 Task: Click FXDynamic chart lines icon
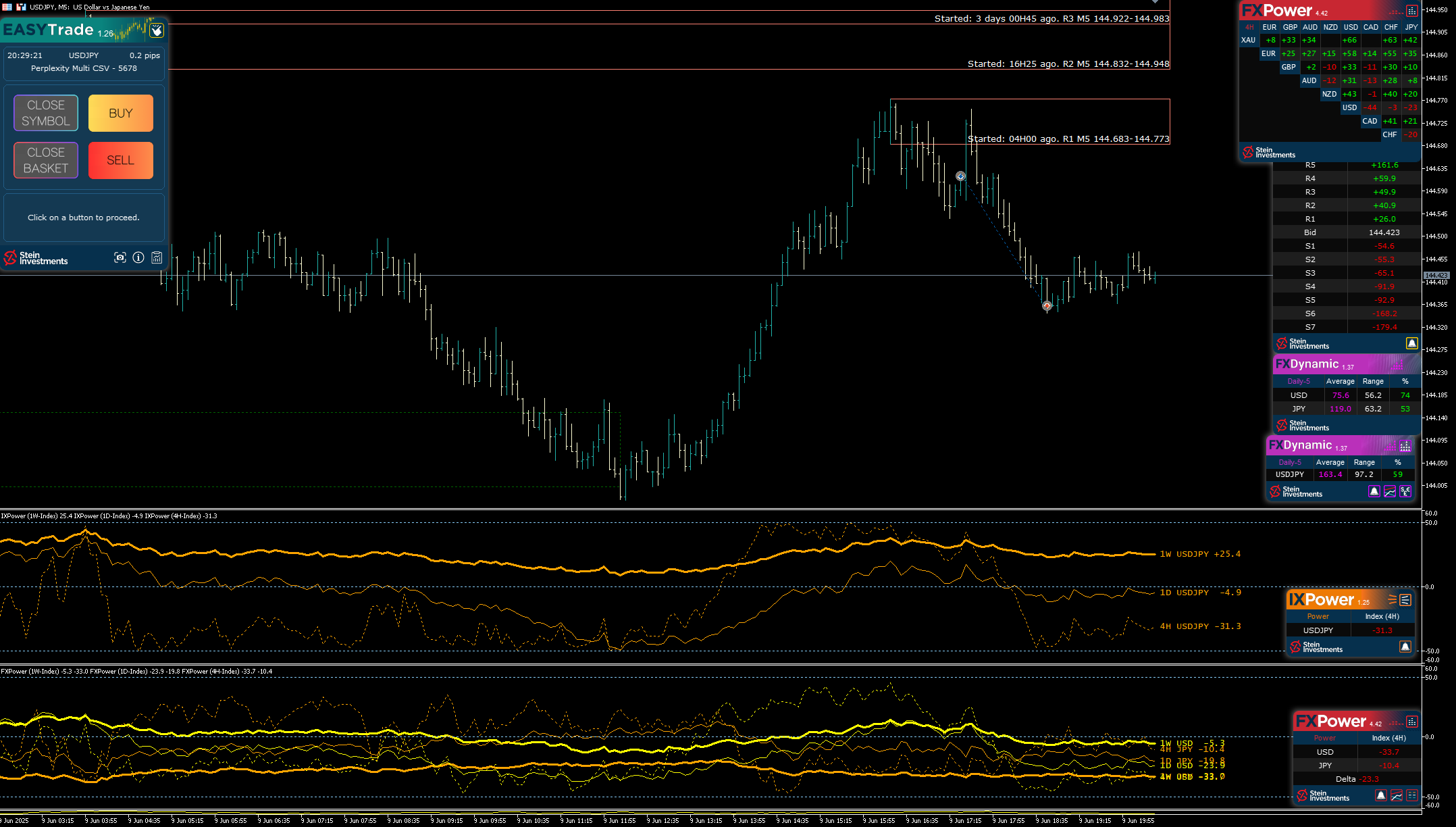click(x=1390, y=491)
